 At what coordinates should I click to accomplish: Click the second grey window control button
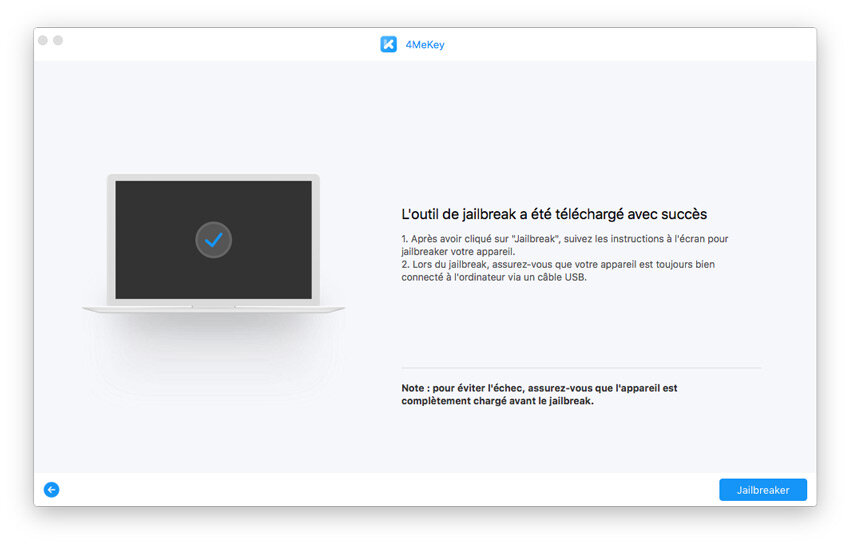coord(58,40)
